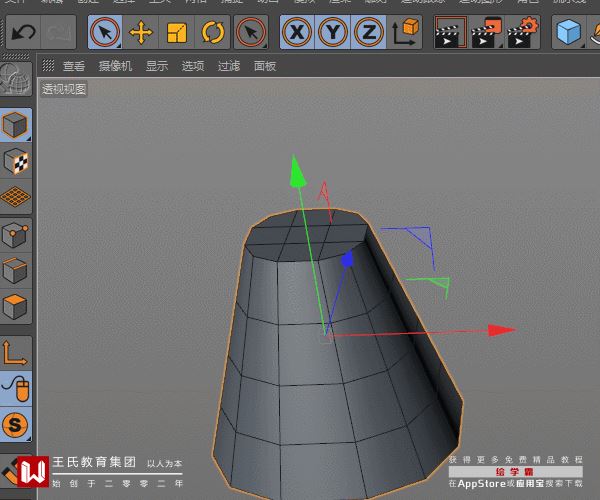600x500 pixels.
Task: Switch to Edges mode
Action: (16, 271)
